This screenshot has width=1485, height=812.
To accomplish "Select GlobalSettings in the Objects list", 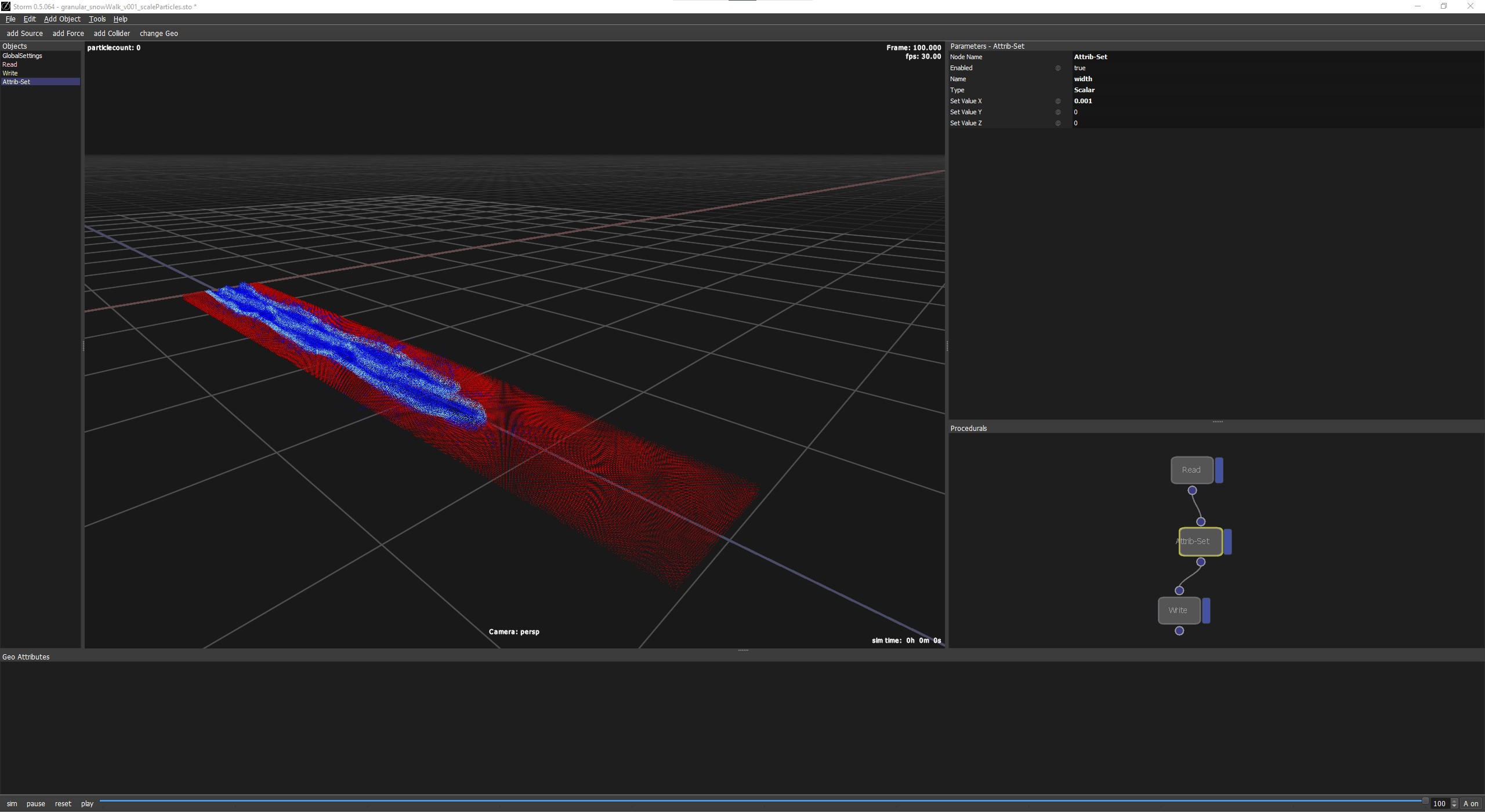I will coord(22,56).
